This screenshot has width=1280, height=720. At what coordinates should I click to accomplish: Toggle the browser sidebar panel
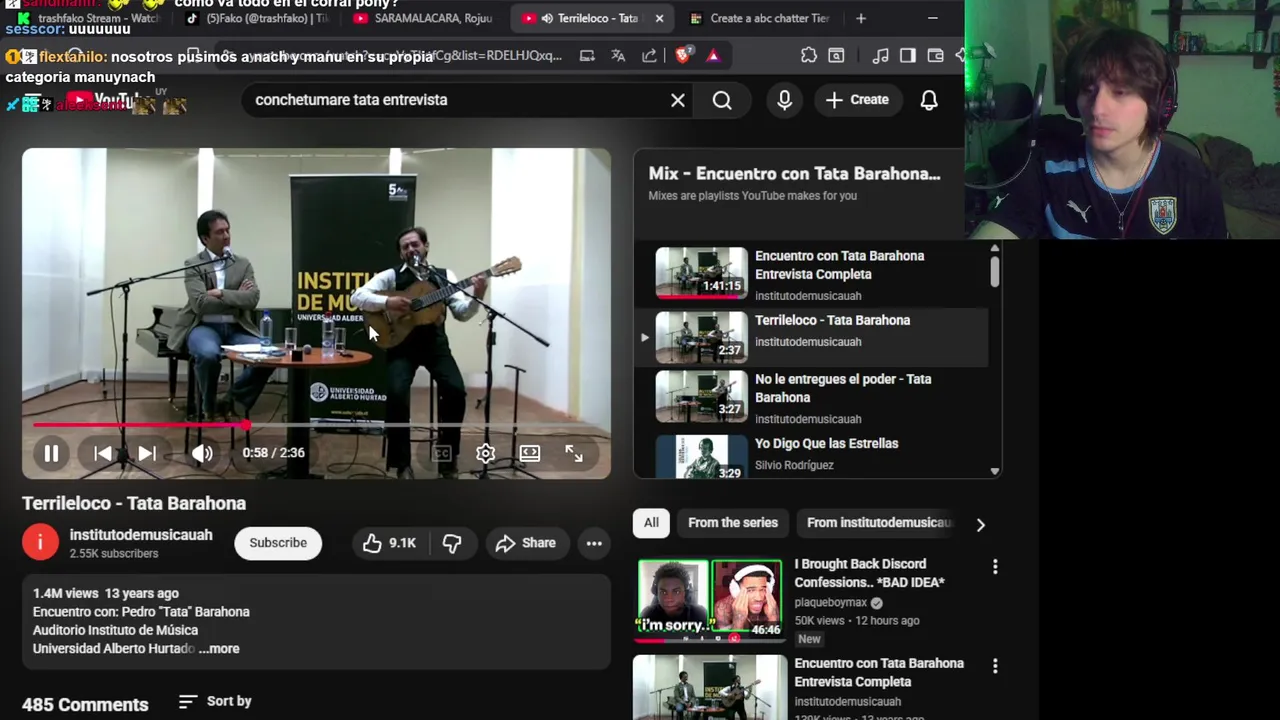point(907,56)
